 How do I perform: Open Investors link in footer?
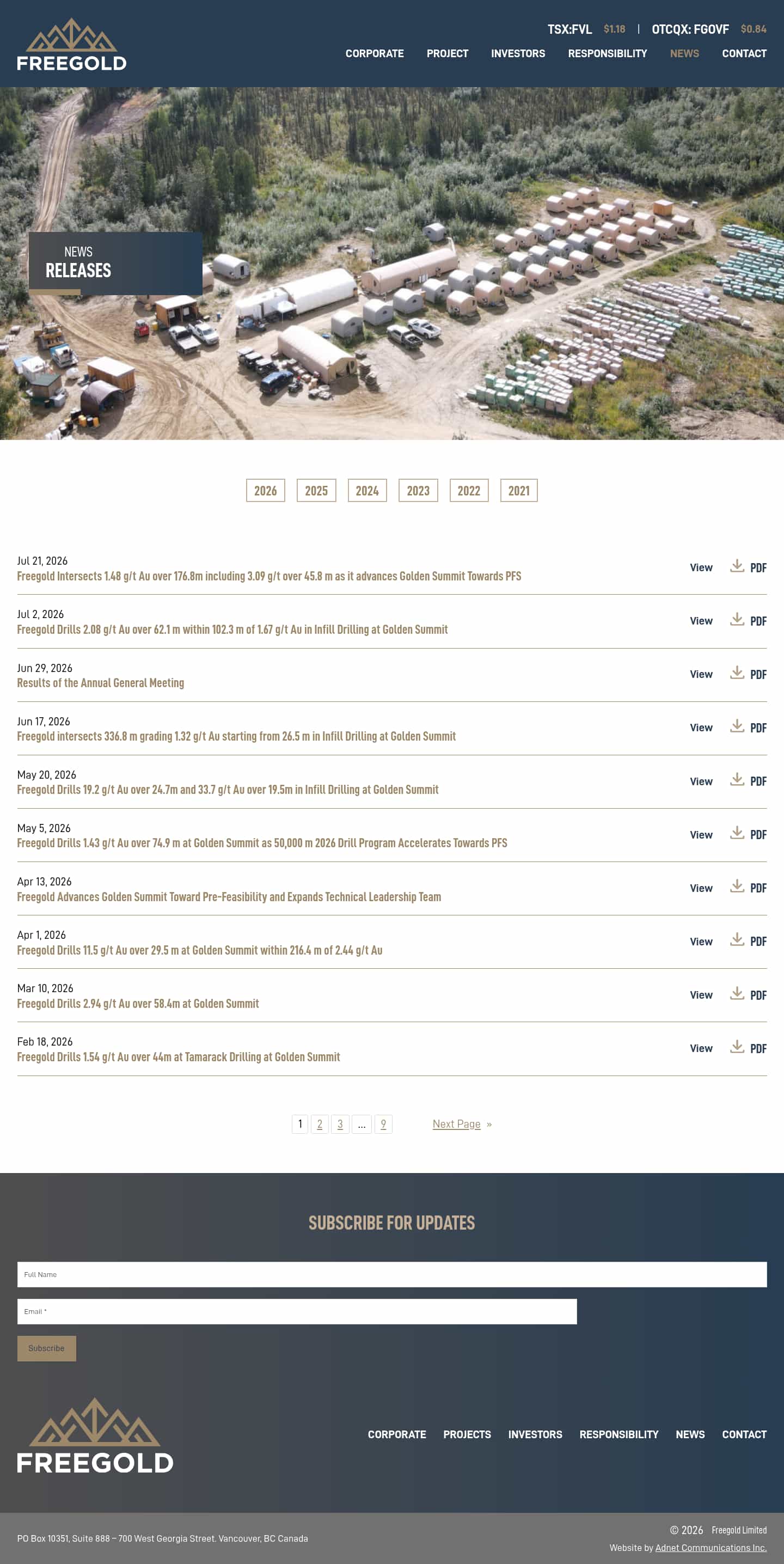pyautogui.click(x=535, y=1434)
